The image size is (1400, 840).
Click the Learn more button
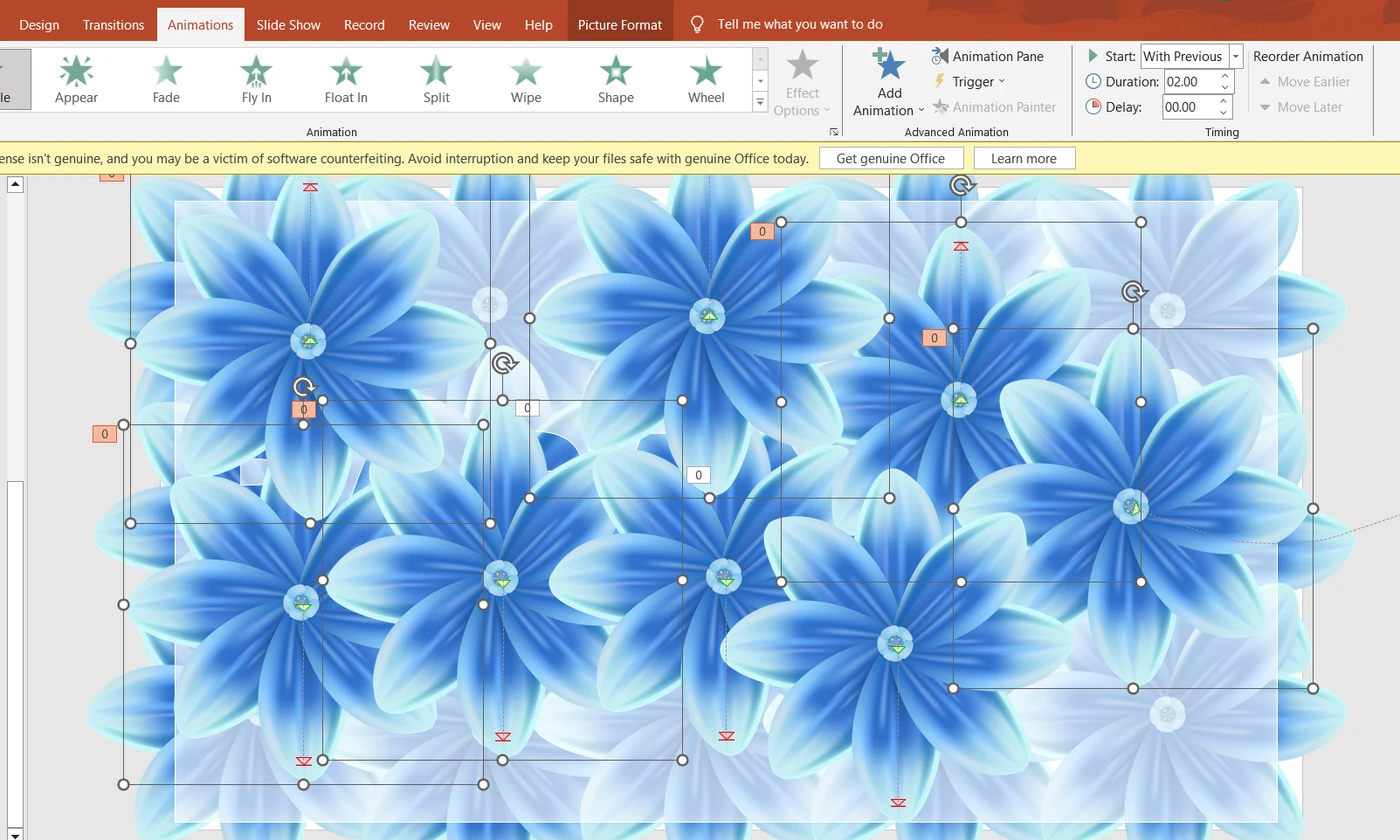click(1024, 158)
